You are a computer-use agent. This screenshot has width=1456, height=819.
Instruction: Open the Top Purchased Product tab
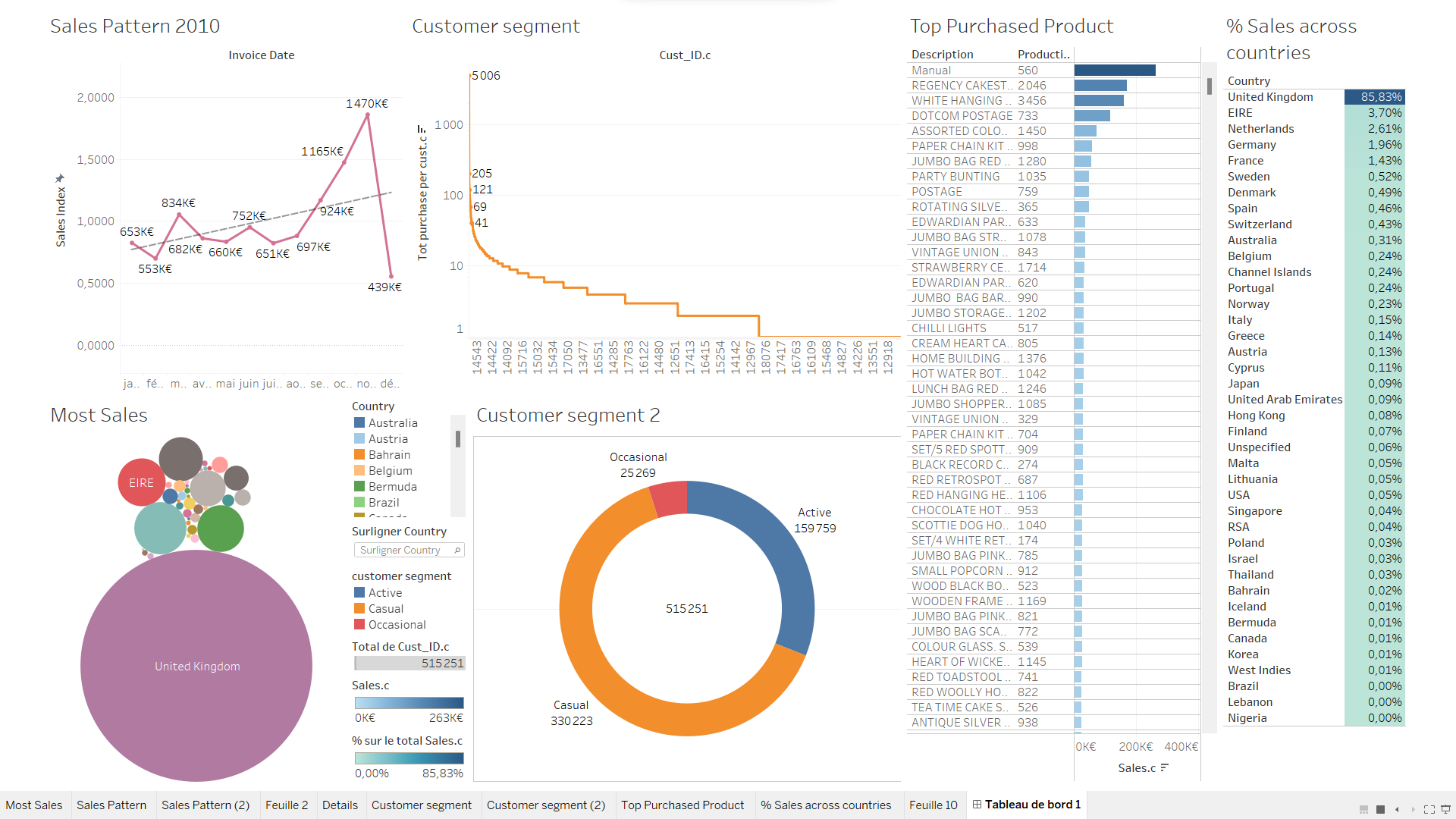[682, 805]
